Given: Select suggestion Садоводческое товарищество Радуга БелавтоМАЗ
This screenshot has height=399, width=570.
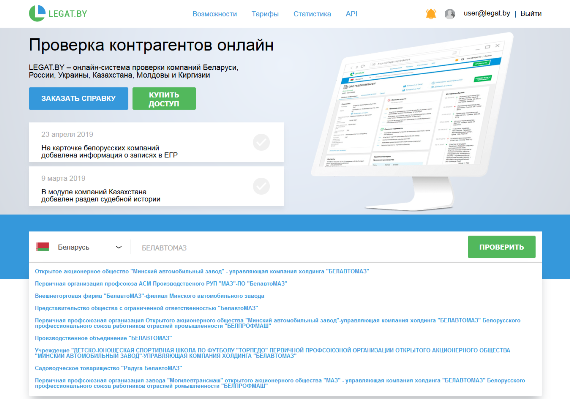Looking at the screenshot, I should tap(108, 368).
